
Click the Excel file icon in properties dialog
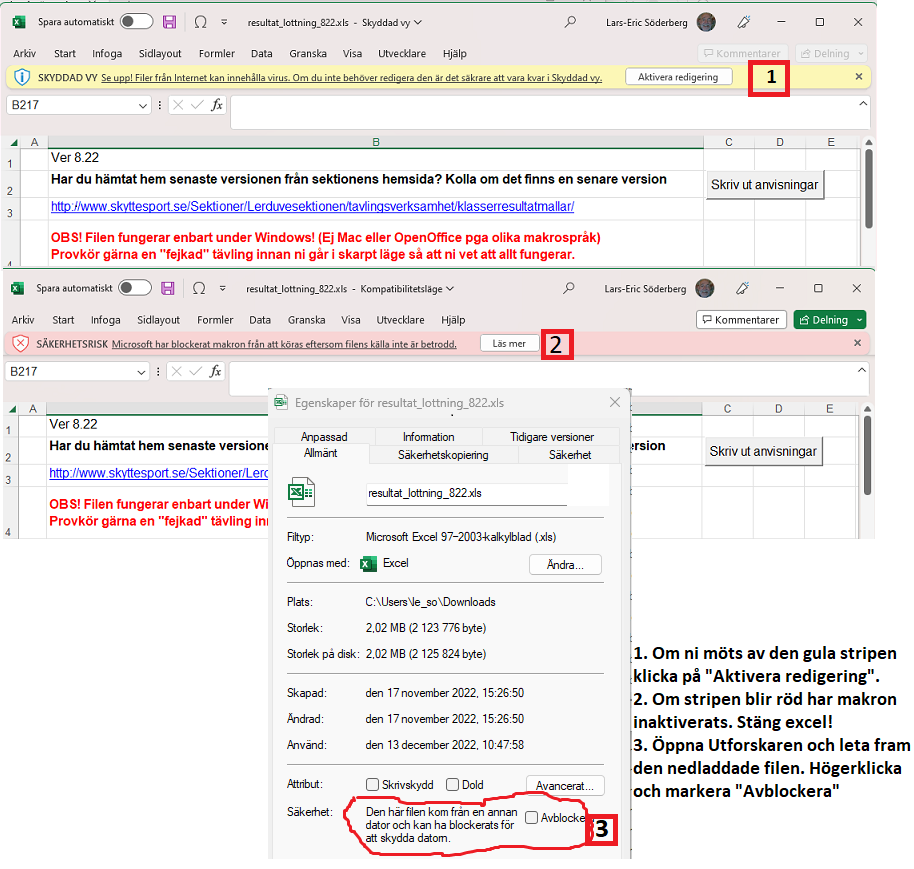301,492
